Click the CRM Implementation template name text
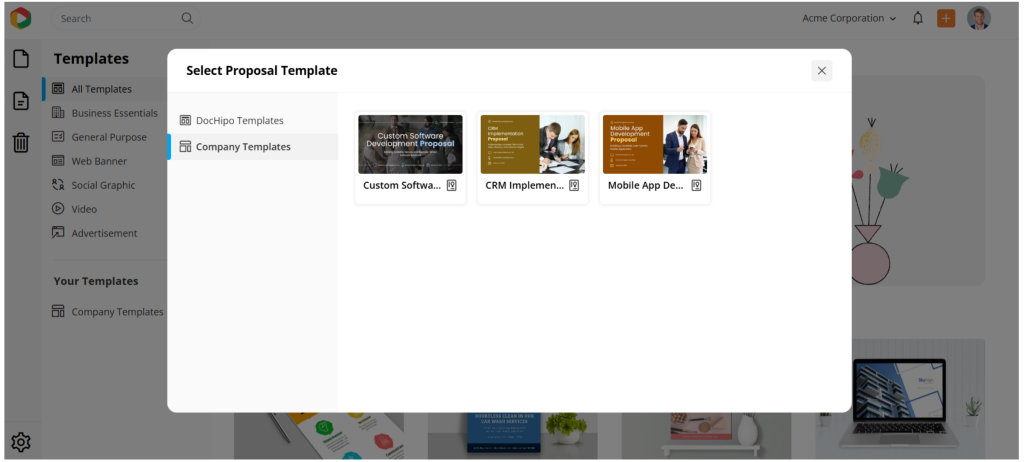Viewport: 1024px width, 462px height. coord(525,186)
